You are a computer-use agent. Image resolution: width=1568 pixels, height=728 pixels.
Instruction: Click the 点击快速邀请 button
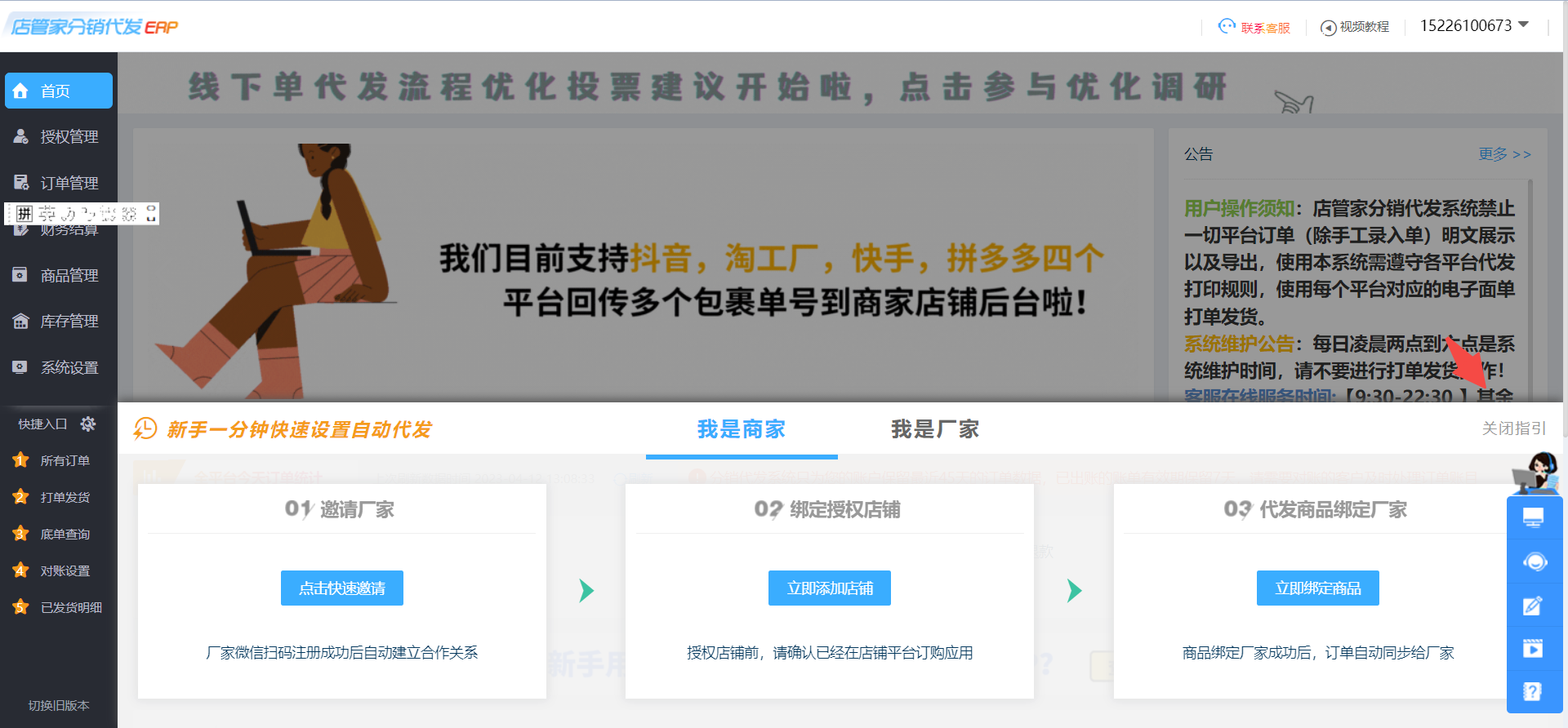[341, 588]
